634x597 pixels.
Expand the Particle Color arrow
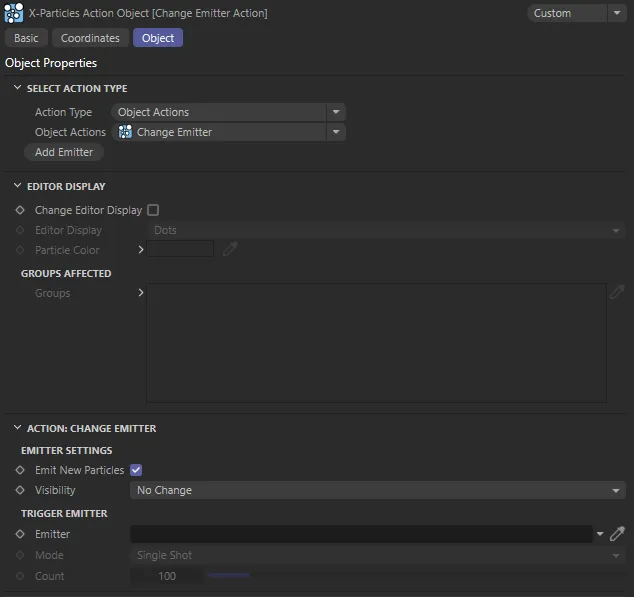141,250
